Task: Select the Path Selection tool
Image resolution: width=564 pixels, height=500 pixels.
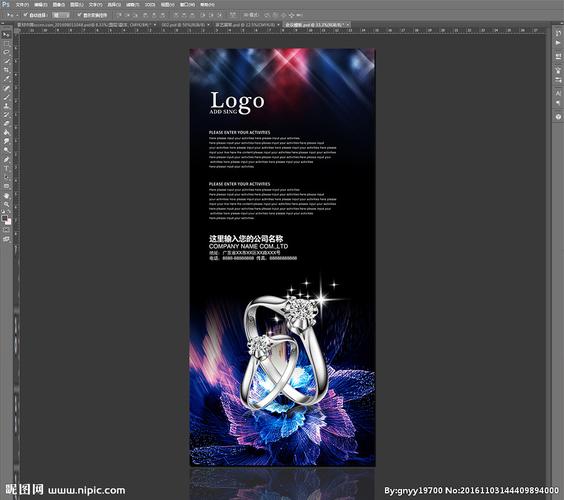Action: [x=6, y=177]
